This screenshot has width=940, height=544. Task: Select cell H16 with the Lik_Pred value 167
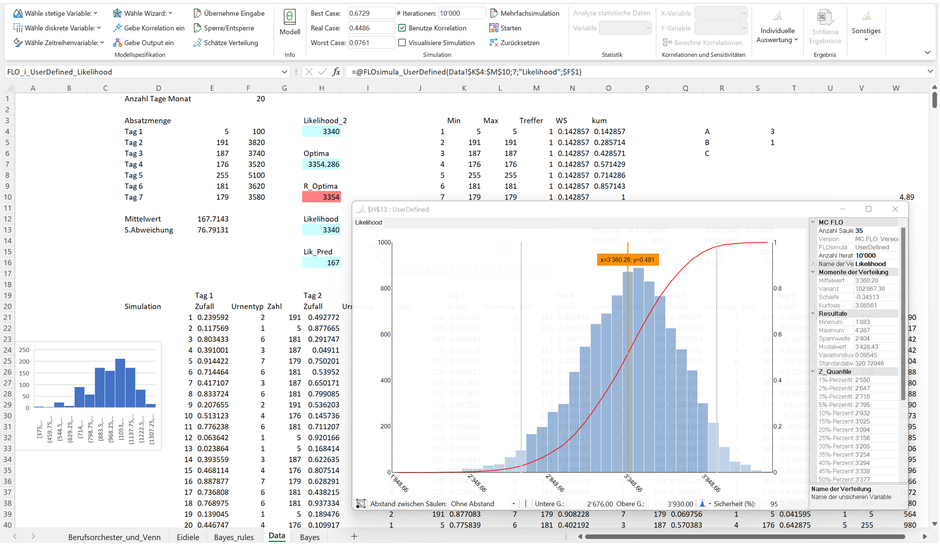(x=322, y=263)
